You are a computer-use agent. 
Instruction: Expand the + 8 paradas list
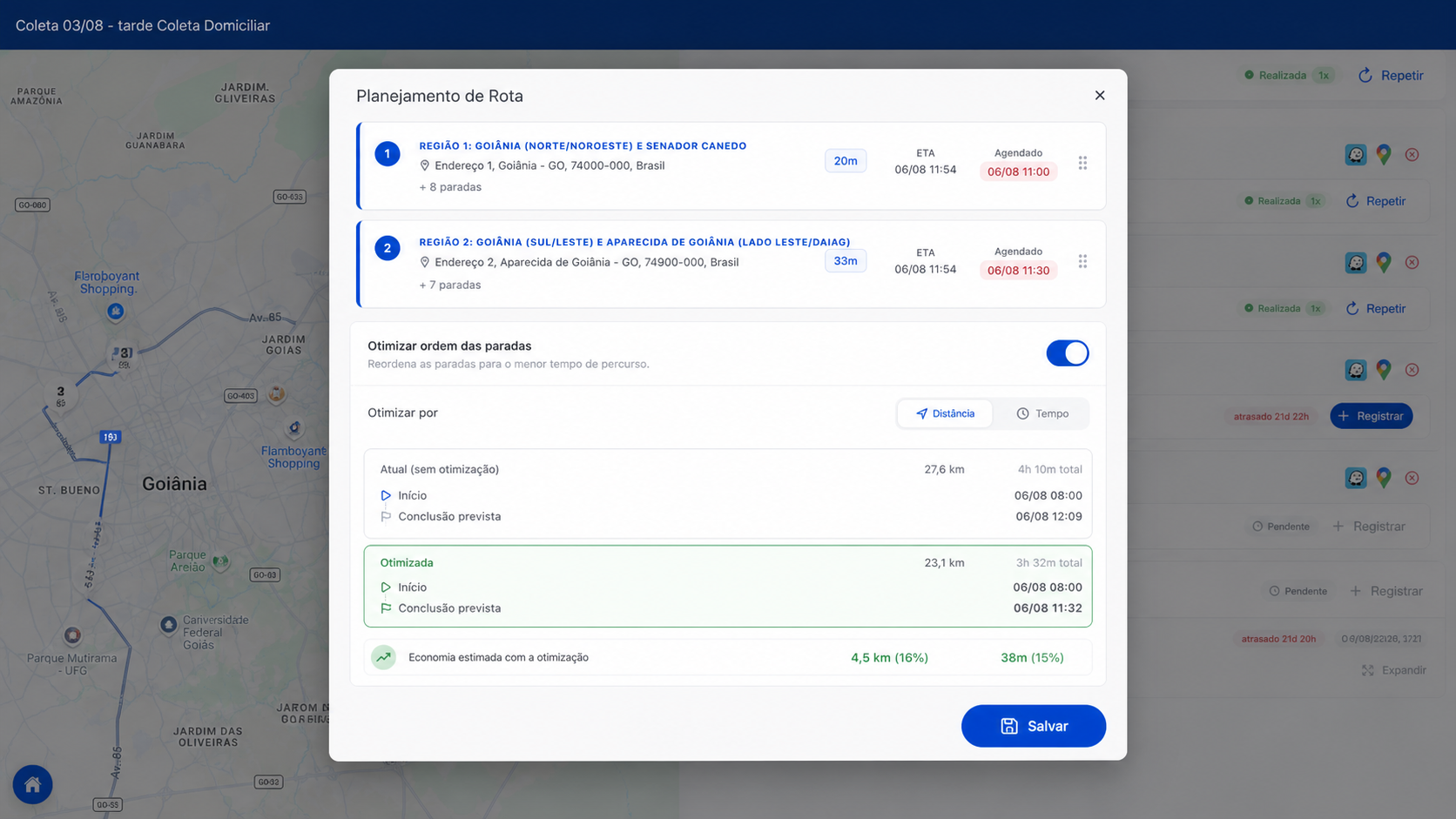[450, 187]
